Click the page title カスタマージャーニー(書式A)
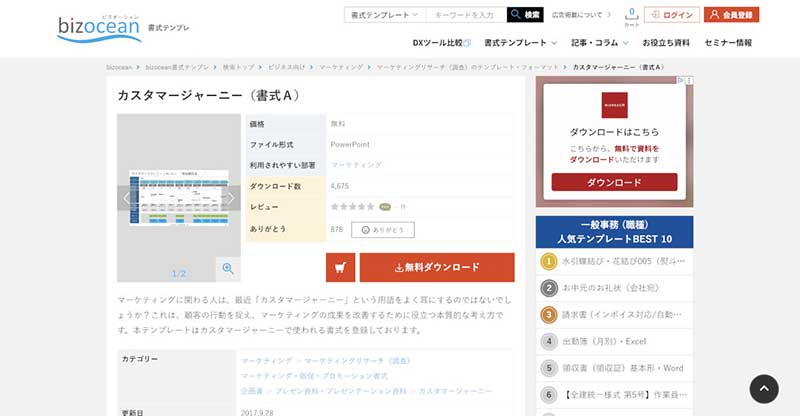 coord(209,95)
